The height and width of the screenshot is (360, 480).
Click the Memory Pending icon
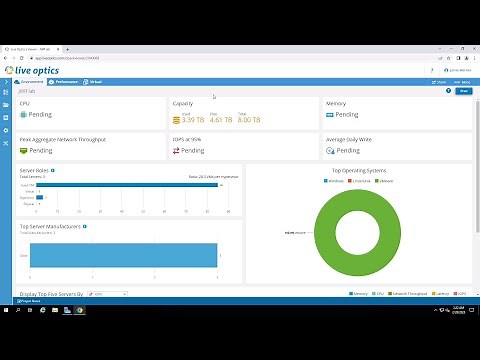pos(330,115)
